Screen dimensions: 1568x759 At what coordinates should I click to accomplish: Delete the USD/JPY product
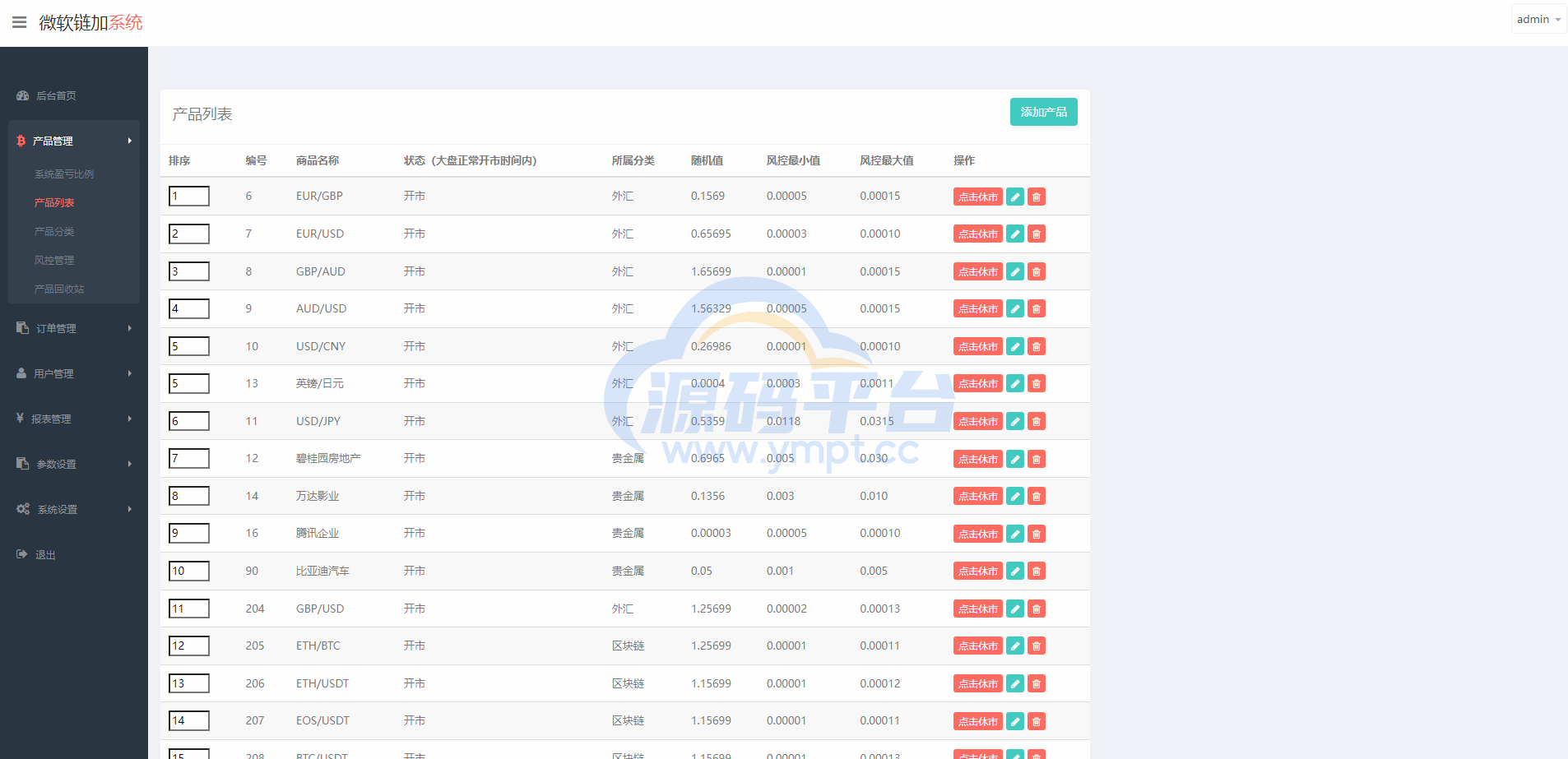pyautogui.click(x=1037, y=421)
